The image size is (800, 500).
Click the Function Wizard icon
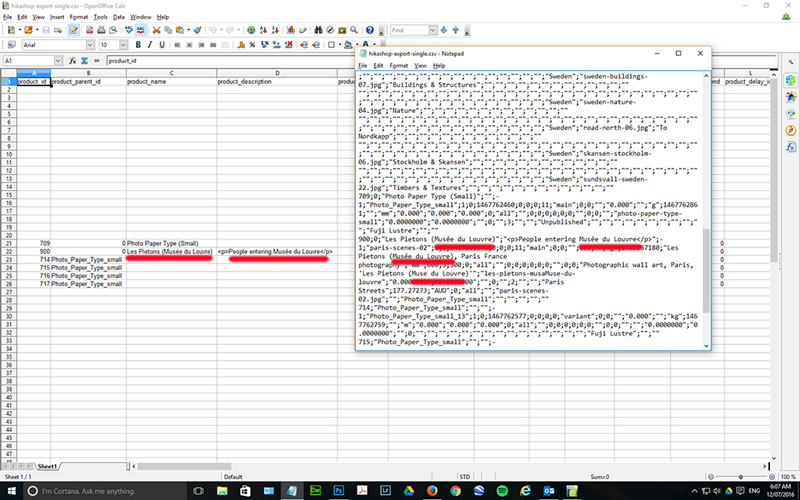[72, 61]
